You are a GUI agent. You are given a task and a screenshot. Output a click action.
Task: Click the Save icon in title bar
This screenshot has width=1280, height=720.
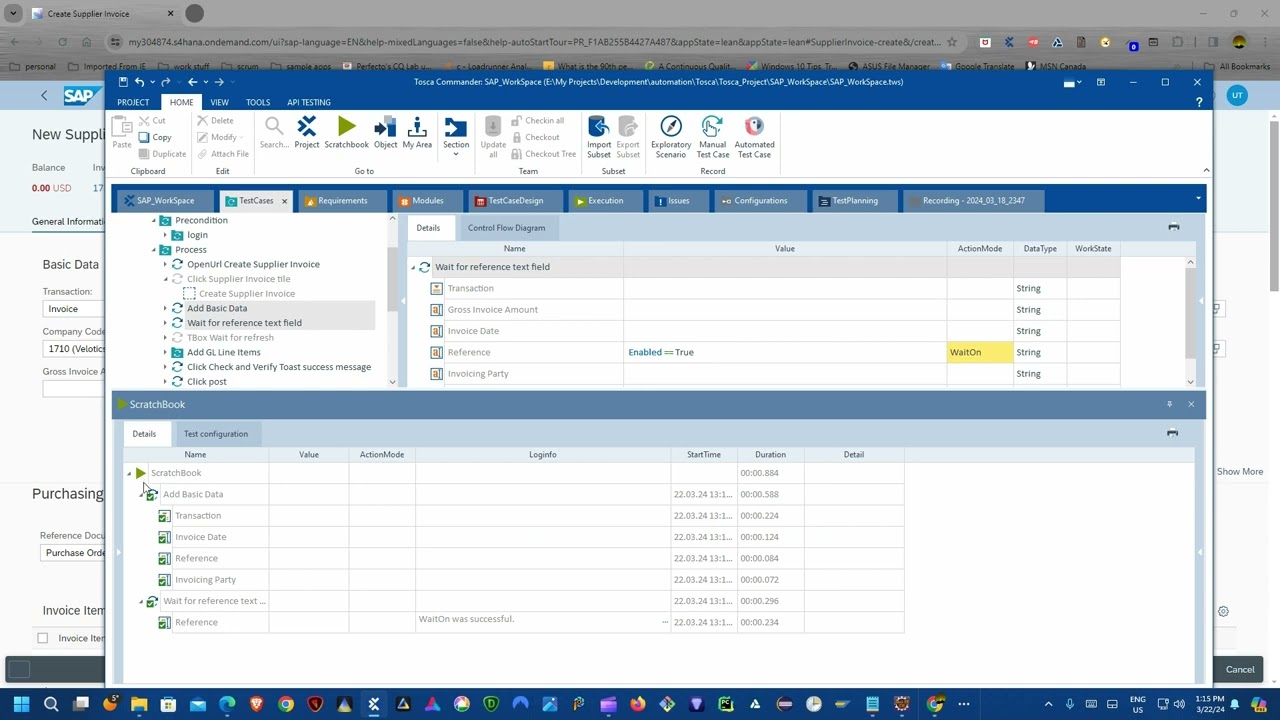click(123, 82)
